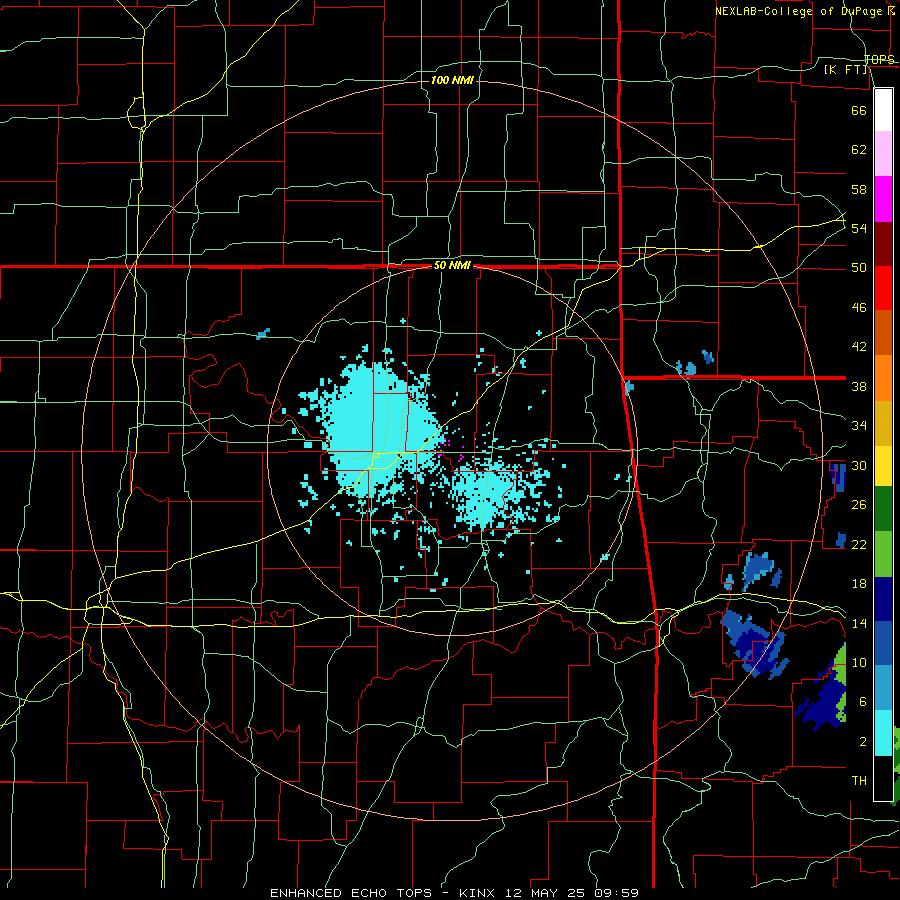Click the '10' legend value

859,663
